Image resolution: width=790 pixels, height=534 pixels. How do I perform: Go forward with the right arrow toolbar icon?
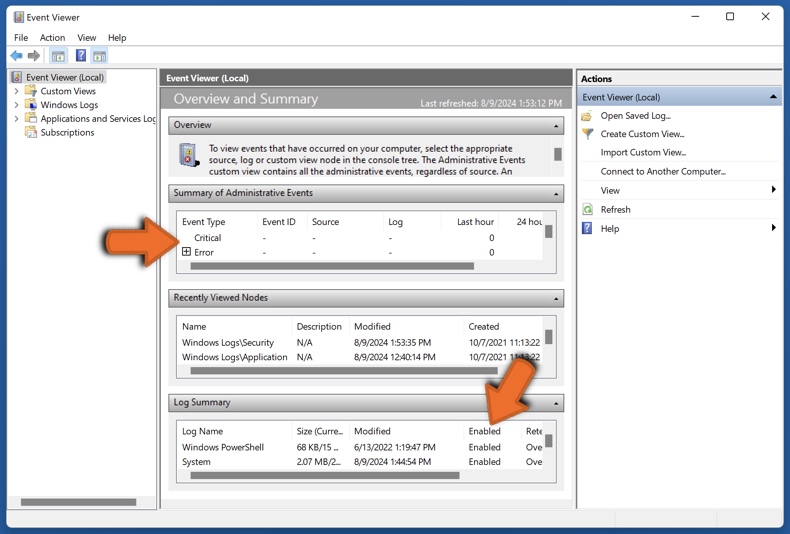click(34, 55)
